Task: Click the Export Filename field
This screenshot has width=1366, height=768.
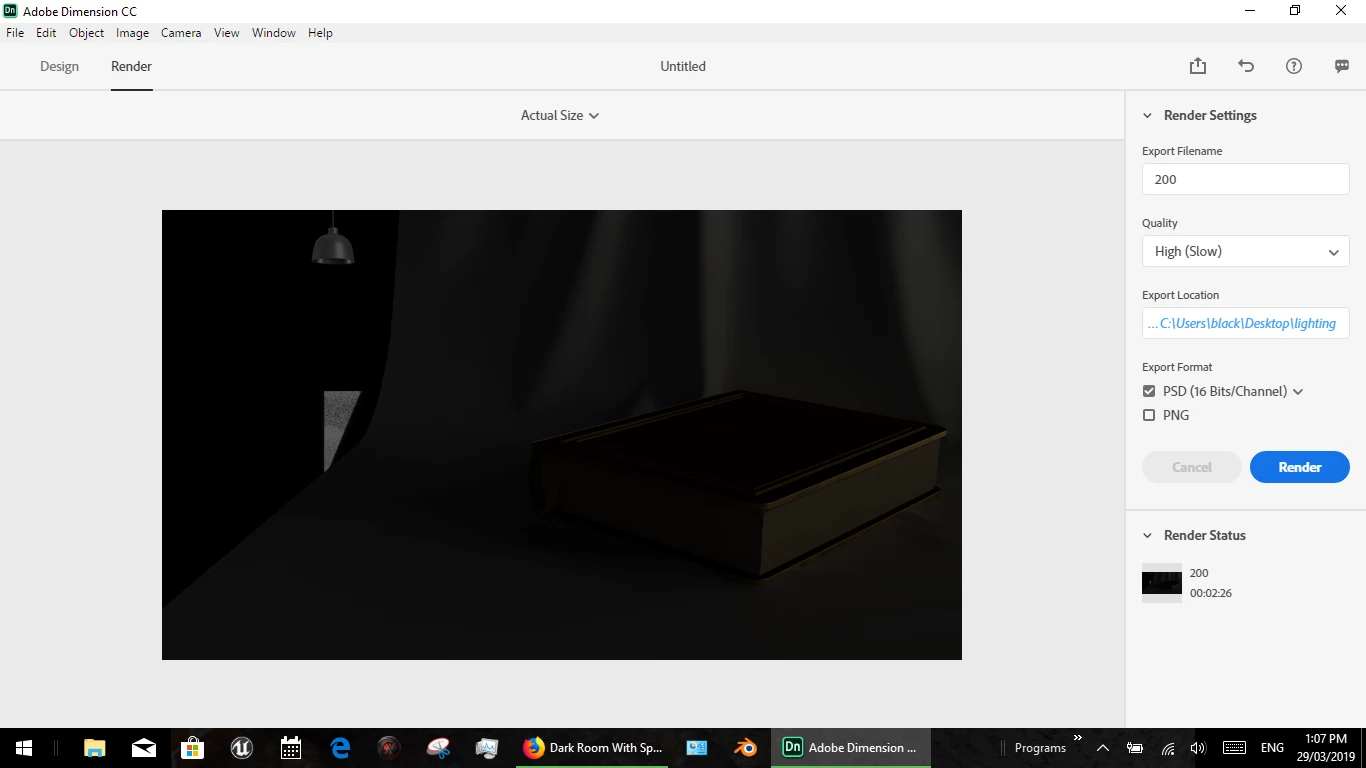Action: [1246, 179]
